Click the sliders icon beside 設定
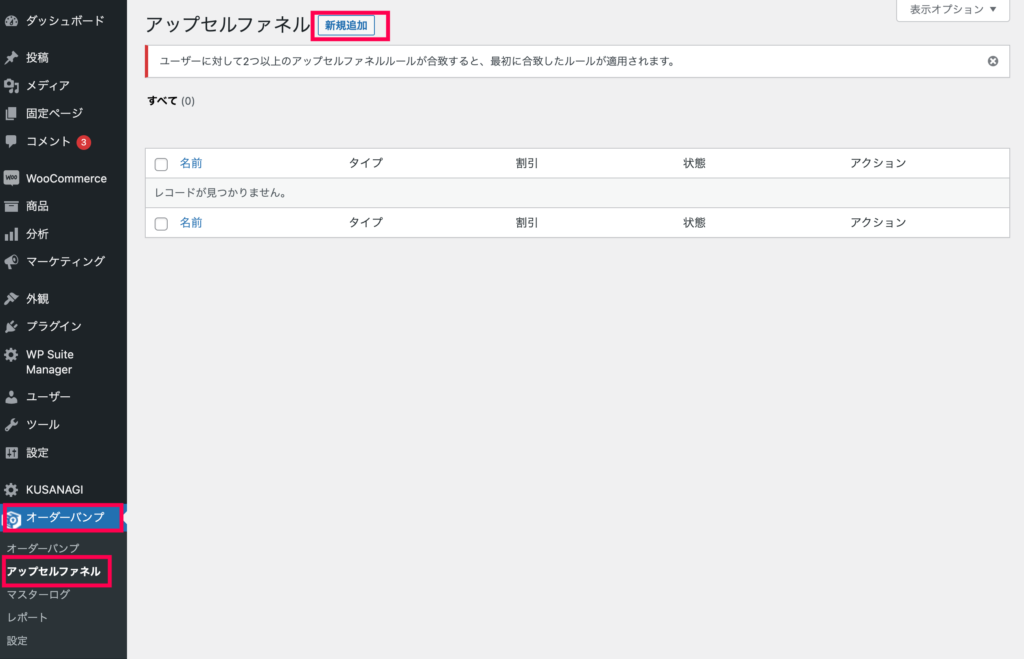Viewport: 1024px width, 659px height. [x=11, y=453]
